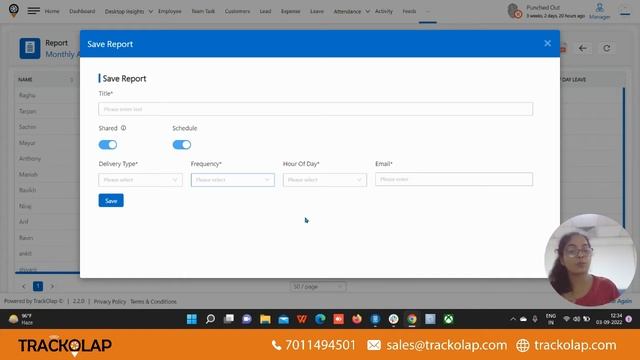Click the back arrow icon
The height and width of the screenshot is (360, 640).
[x=583, y=48]
